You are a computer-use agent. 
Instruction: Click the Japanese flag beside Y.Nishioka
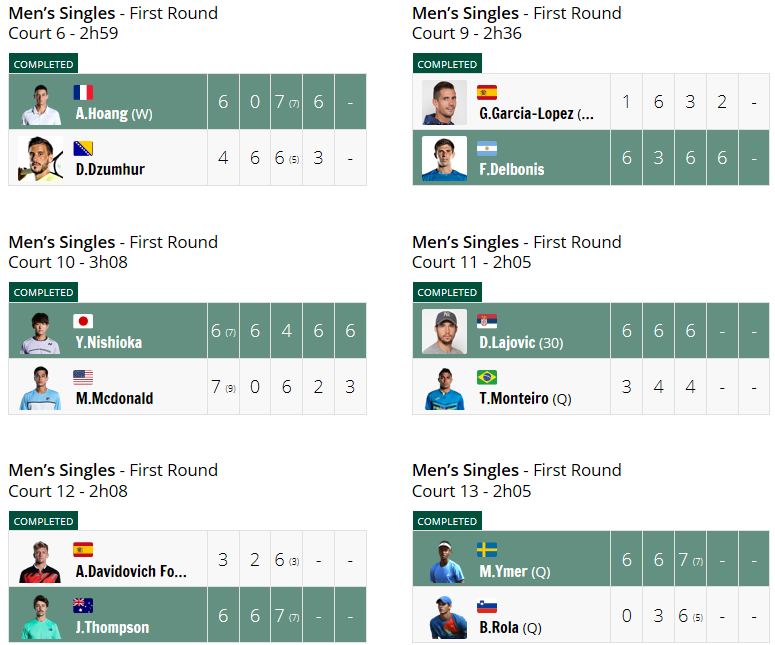point(83,321)
